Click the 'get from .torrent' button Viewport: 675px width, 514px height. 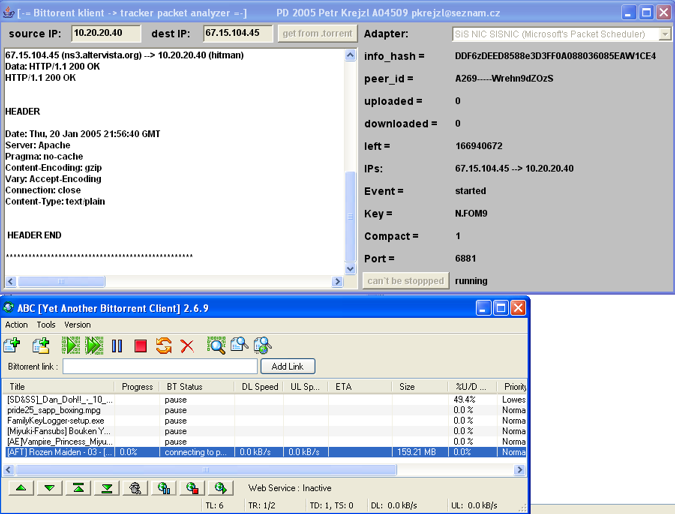[x=317, y=34]
